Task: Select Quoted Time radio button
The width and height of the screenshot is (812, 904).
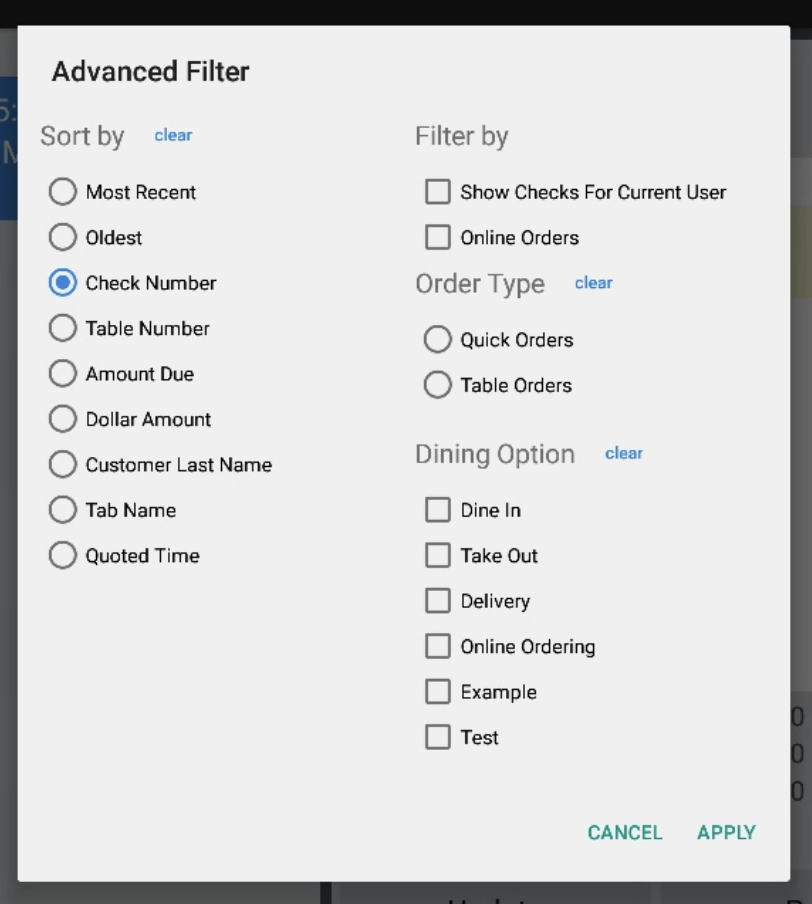Action: coord(63,556)
